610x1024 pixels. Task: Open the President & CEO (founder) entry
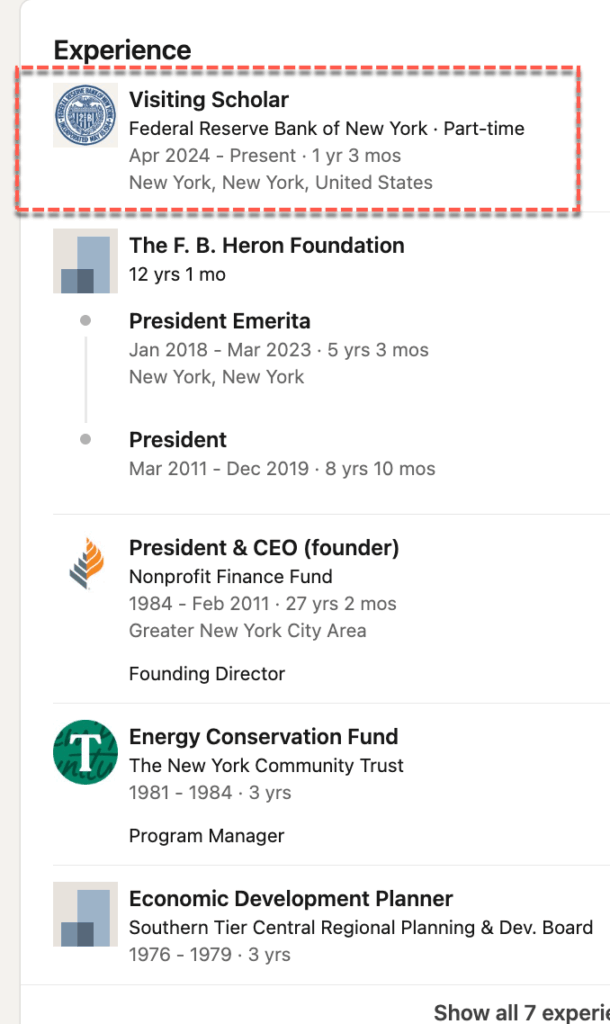click(x=263, y=548)
